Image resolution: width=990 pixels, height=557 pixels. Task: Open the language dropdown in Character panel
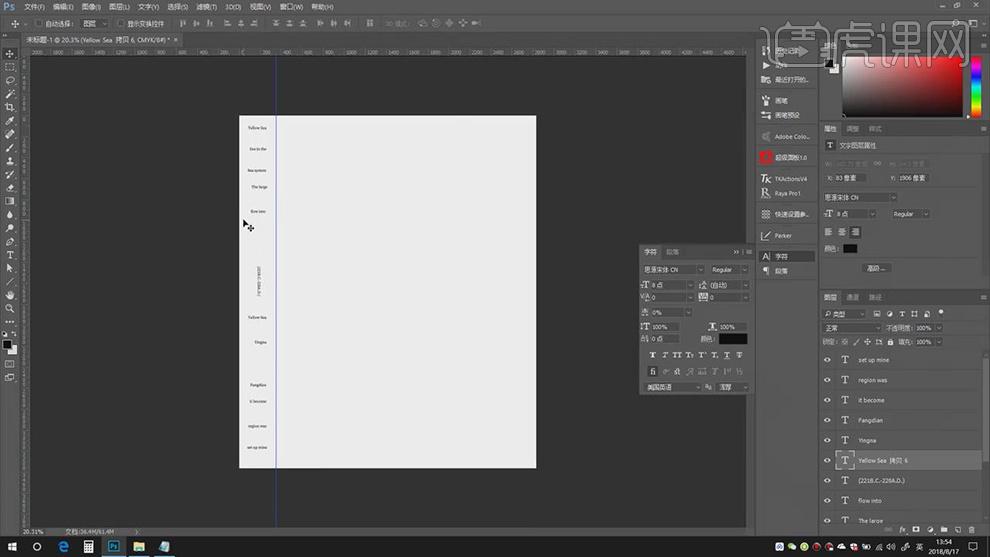pyautogui.click(x=673, y=387)
